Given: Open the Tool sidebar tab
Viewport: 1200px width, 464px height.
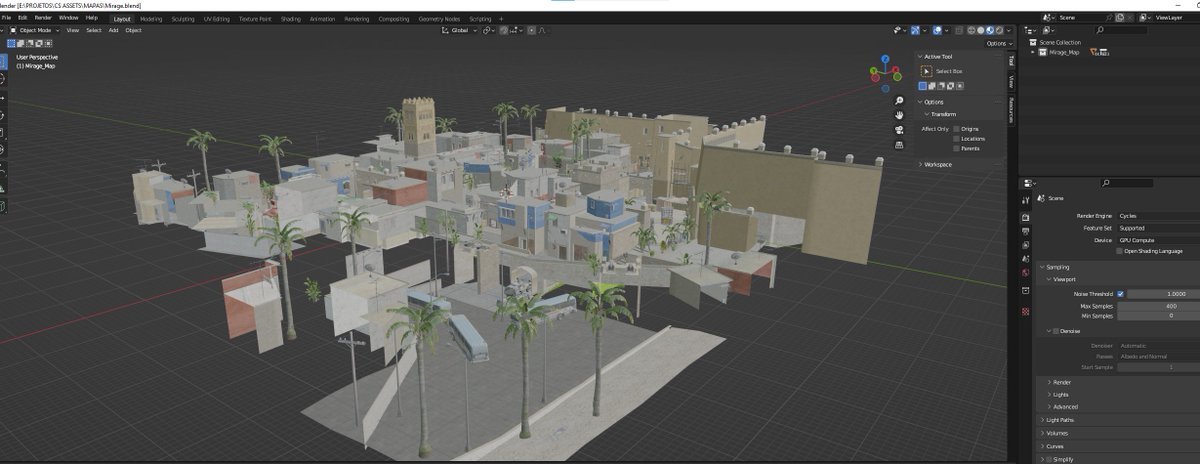Looking at the screenshot, I should (1011, 60).
